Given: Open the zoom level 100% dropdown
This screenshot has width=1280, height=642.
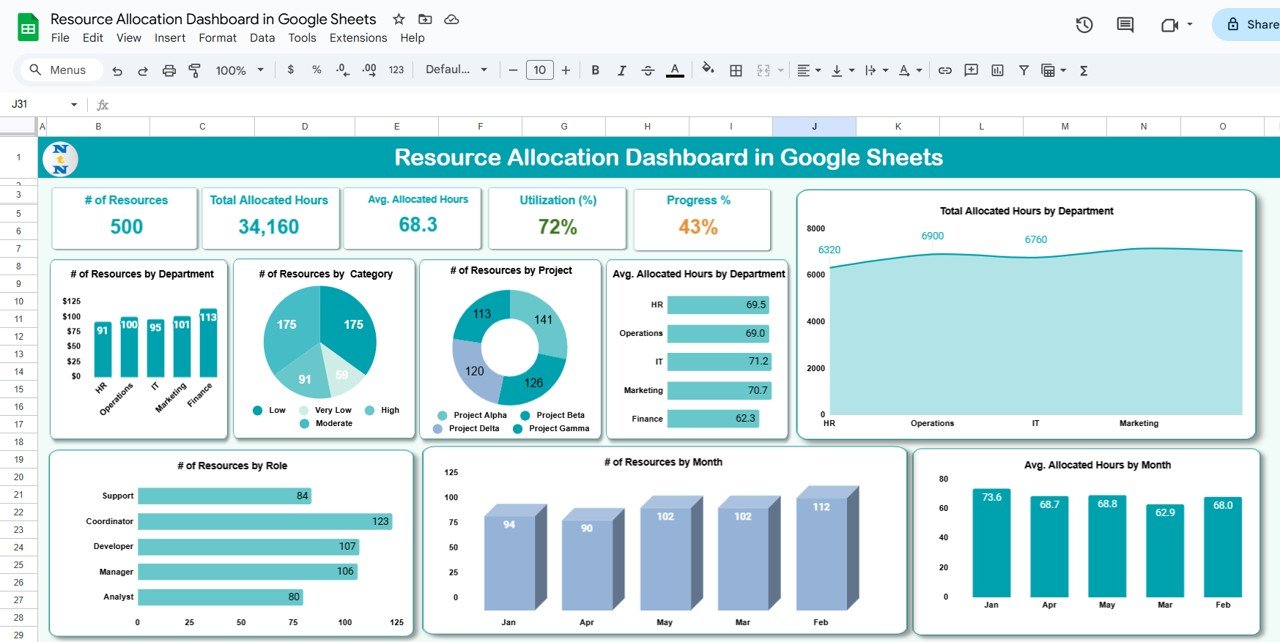Looking at the screenshot, I should click(x=240, y=70).
